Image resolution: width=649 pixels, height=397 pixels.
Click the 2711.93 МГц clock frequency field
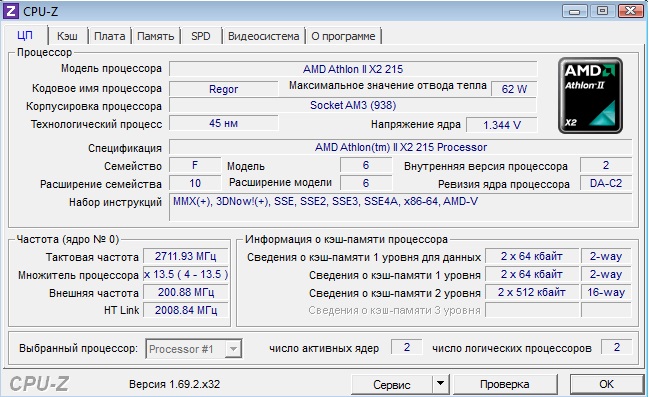185,256
